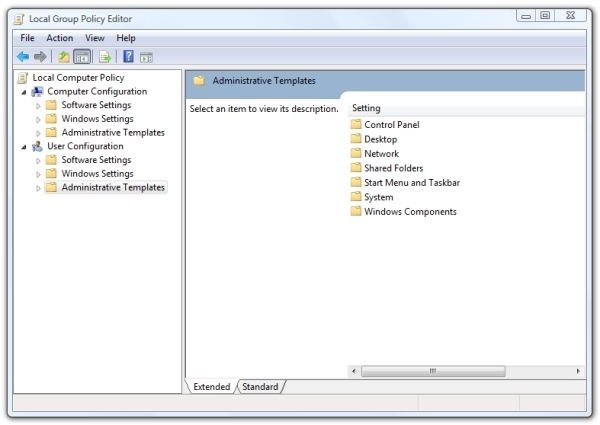Screen dimensions: 600x425
Task: Expand Windows Settings under Computer Configuration
Action: (x=38, y=119)
